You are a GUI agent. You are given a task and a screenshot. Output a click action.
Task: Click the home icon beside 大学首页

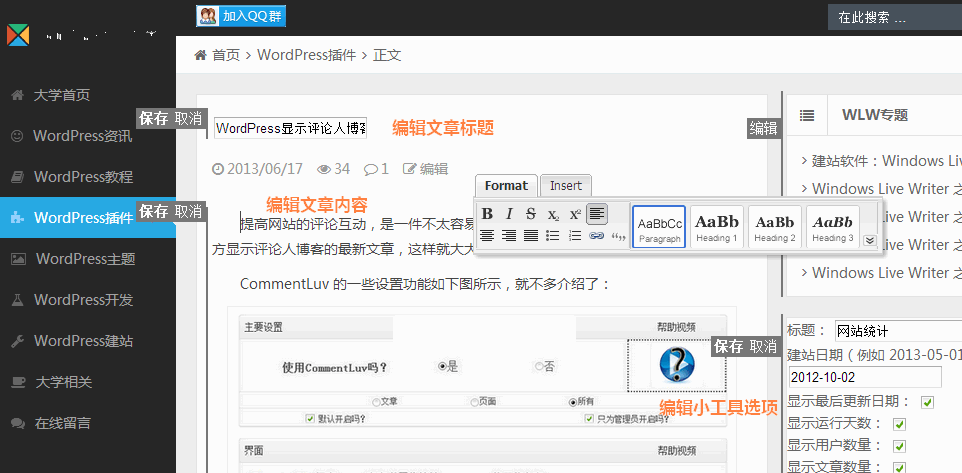point(18,95)
